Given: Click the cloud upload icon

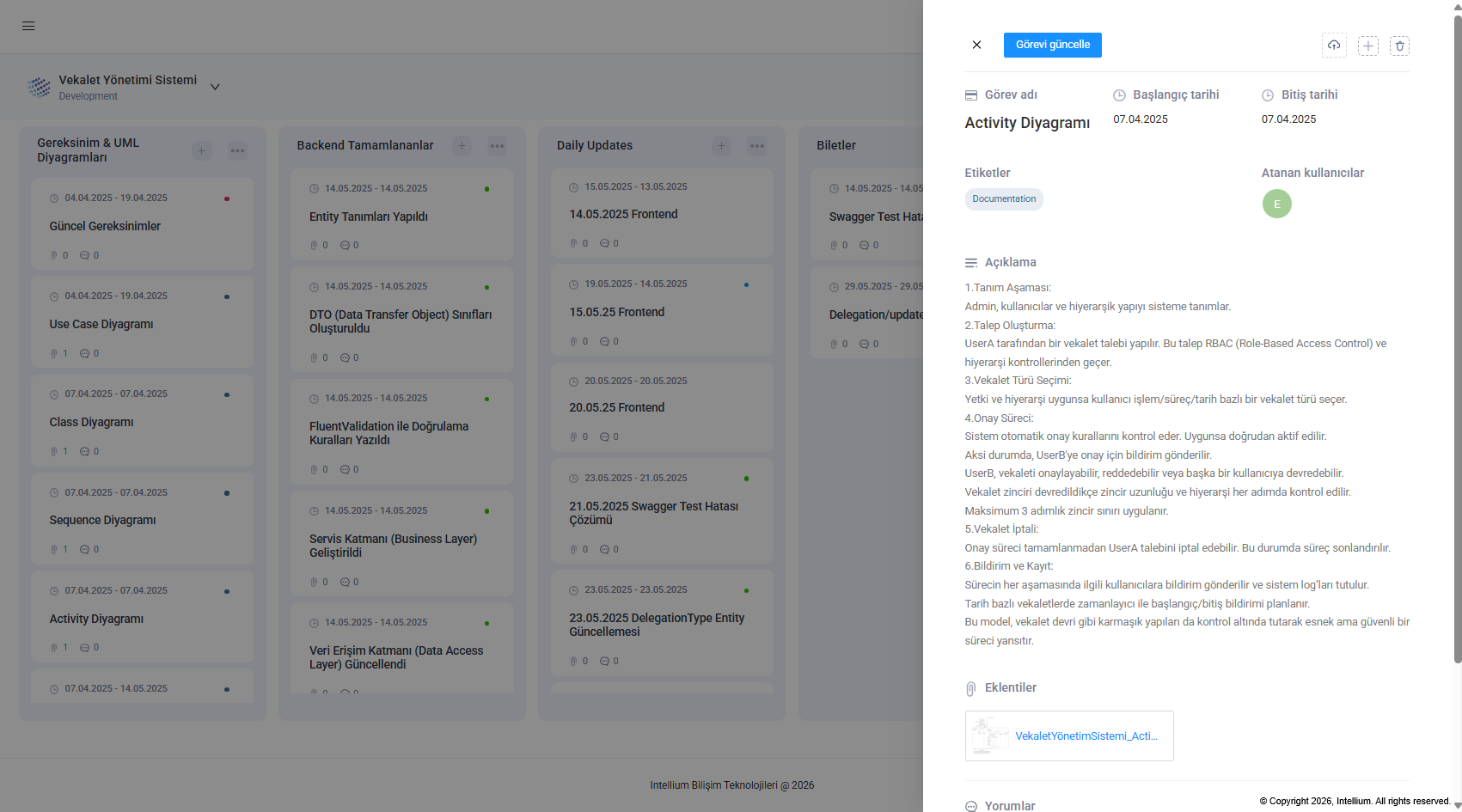Looking at the screenshot, I should [x=1334, y=46].
